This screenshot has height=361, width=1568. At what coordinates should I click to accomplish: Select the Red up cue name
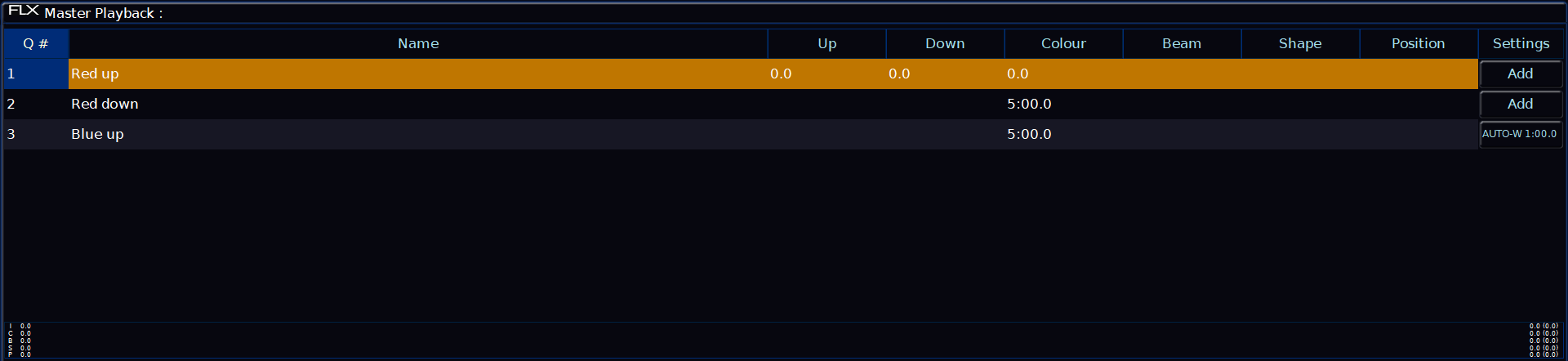418,74
